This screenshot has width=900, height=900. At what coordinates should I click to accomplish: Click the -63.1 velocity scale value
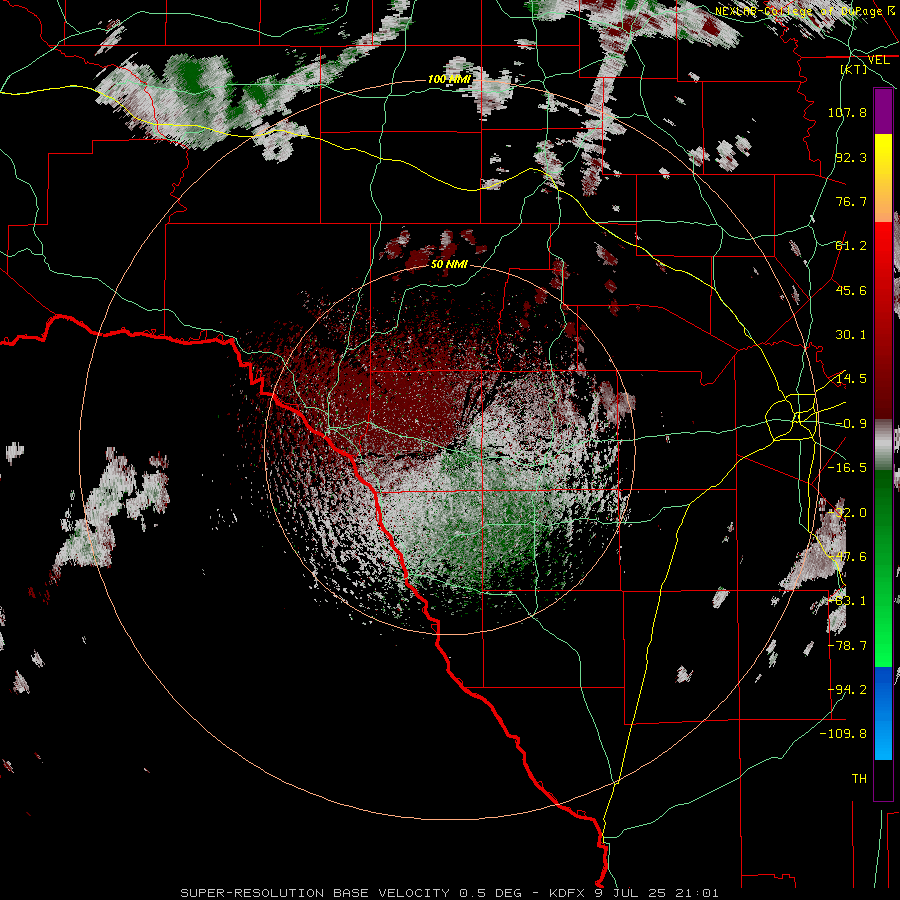coord(847,601)
